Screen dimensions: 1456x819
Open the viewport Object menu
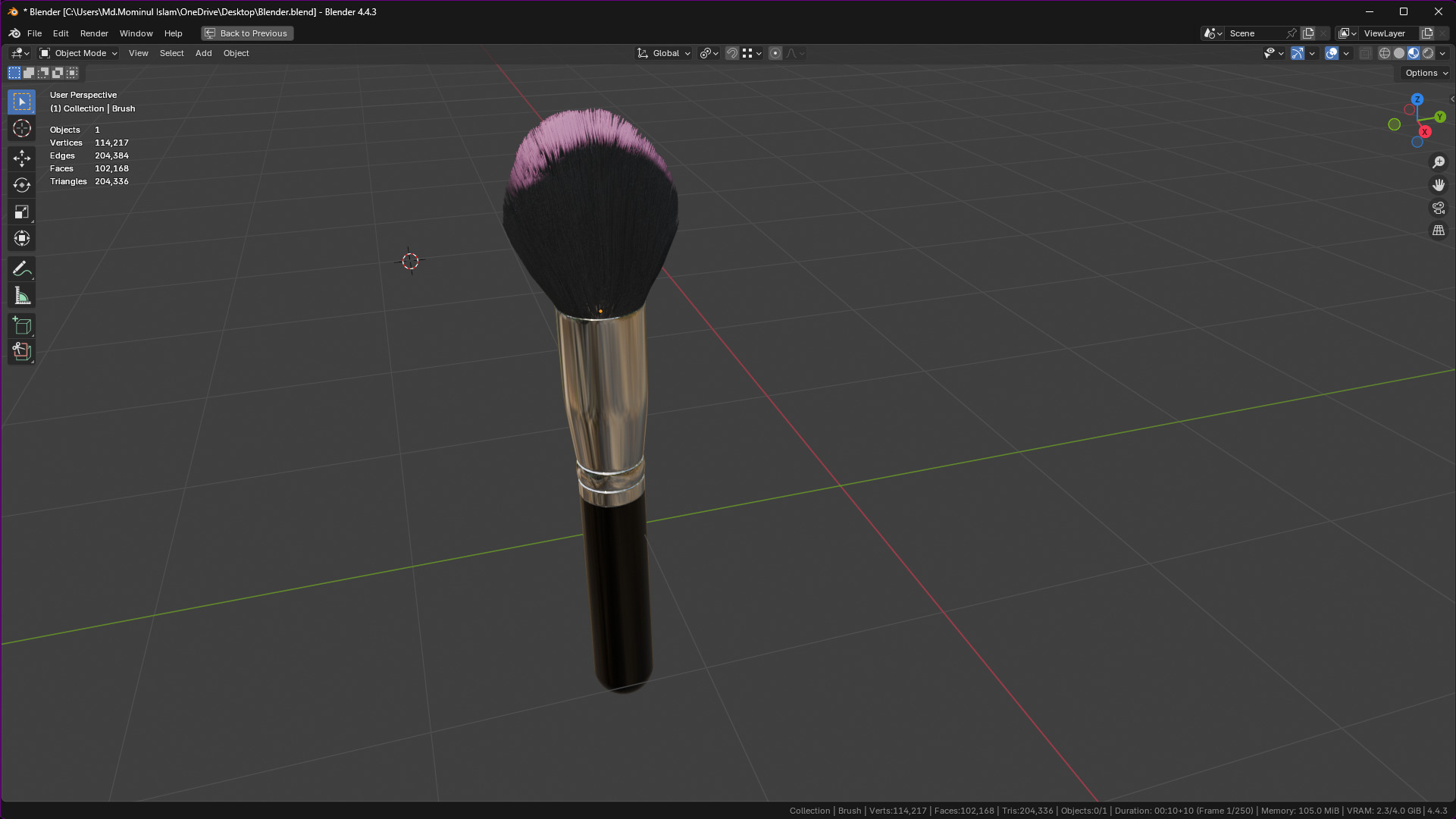point(236,53)
